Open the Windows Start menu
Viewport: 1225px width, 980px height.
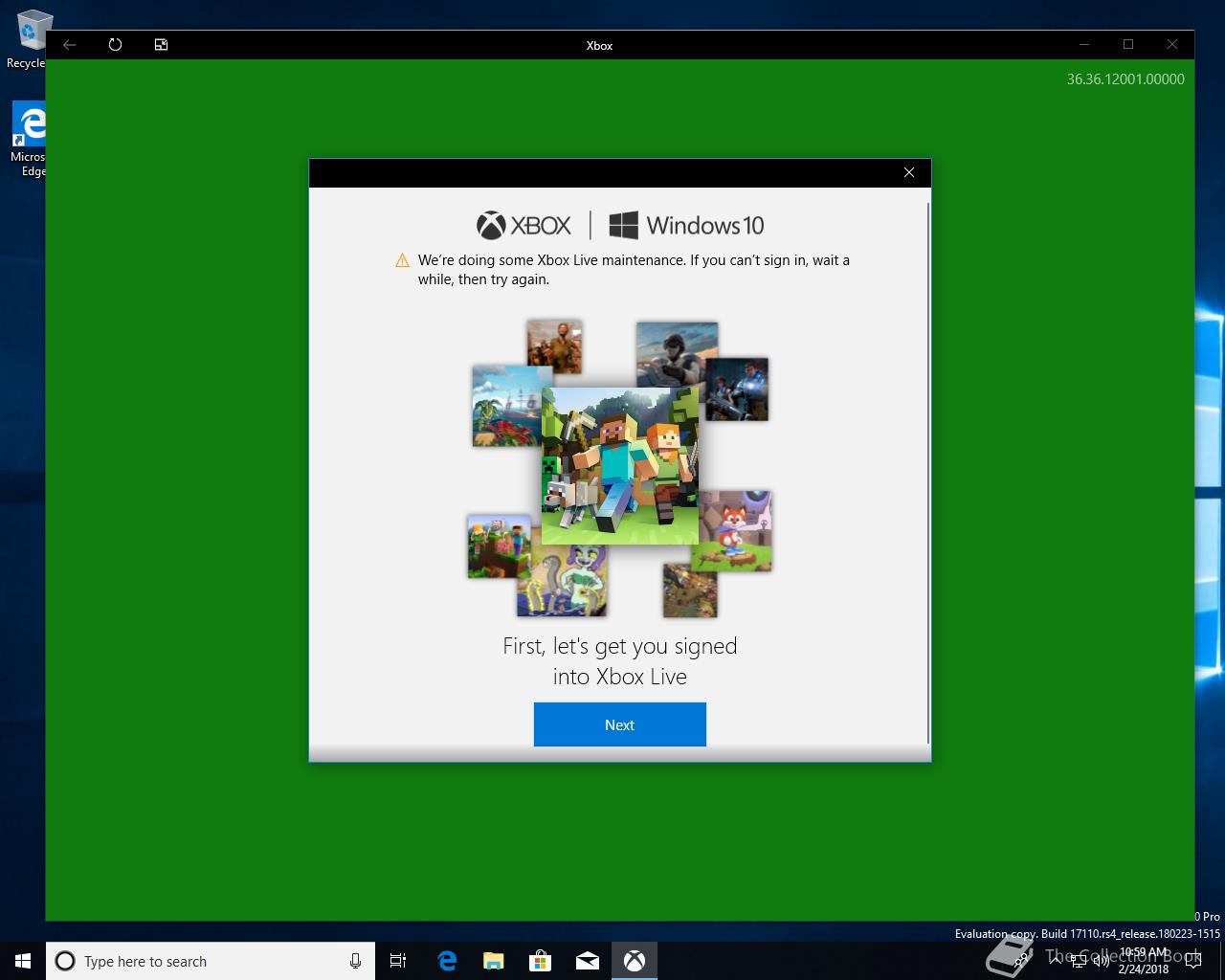point(23,961)
